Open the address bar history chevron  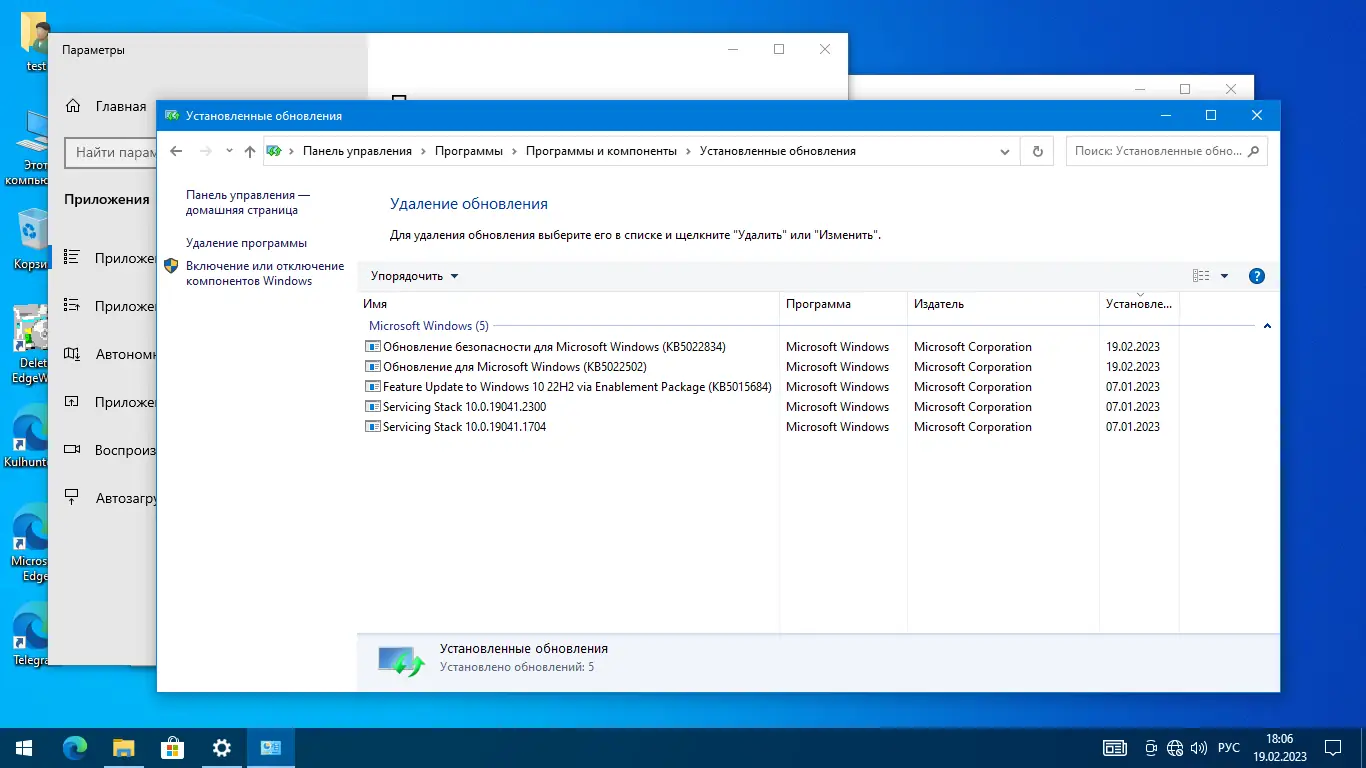coord(1004,150)
